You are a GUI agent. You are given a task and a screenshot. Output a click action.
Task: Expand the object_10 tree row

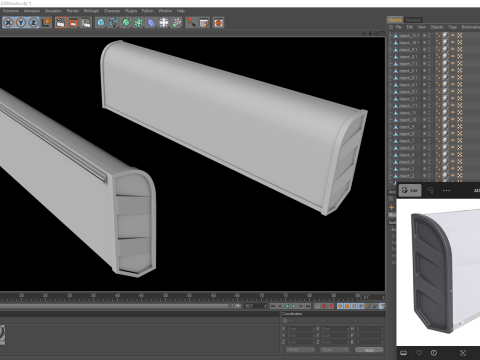(391, 120)
